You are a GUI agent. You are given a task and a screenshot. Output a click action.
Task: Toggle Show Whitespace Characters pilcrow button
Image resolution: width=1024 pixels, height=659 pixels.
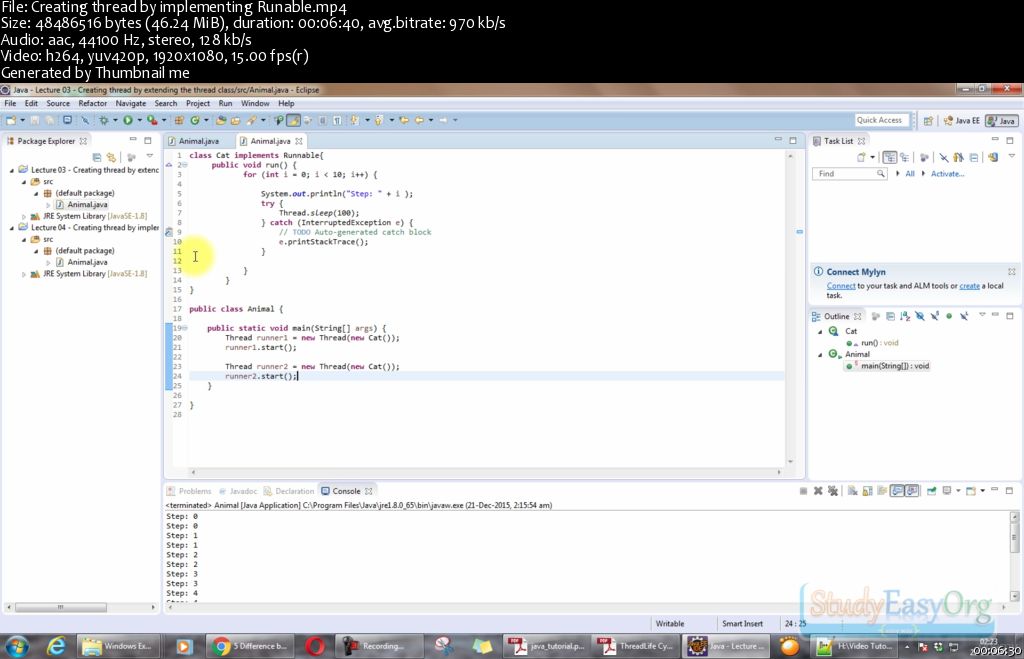tap(337, 120)
